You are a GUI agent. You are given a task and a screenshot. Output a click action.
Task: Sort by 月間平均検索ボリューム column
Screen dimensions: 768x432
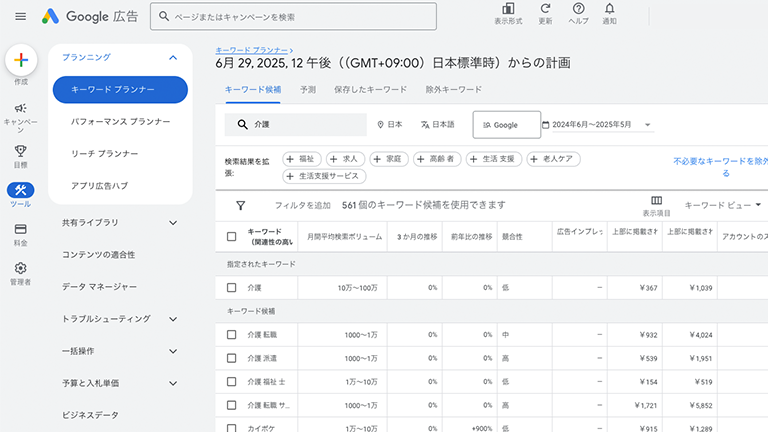point(344,237)
